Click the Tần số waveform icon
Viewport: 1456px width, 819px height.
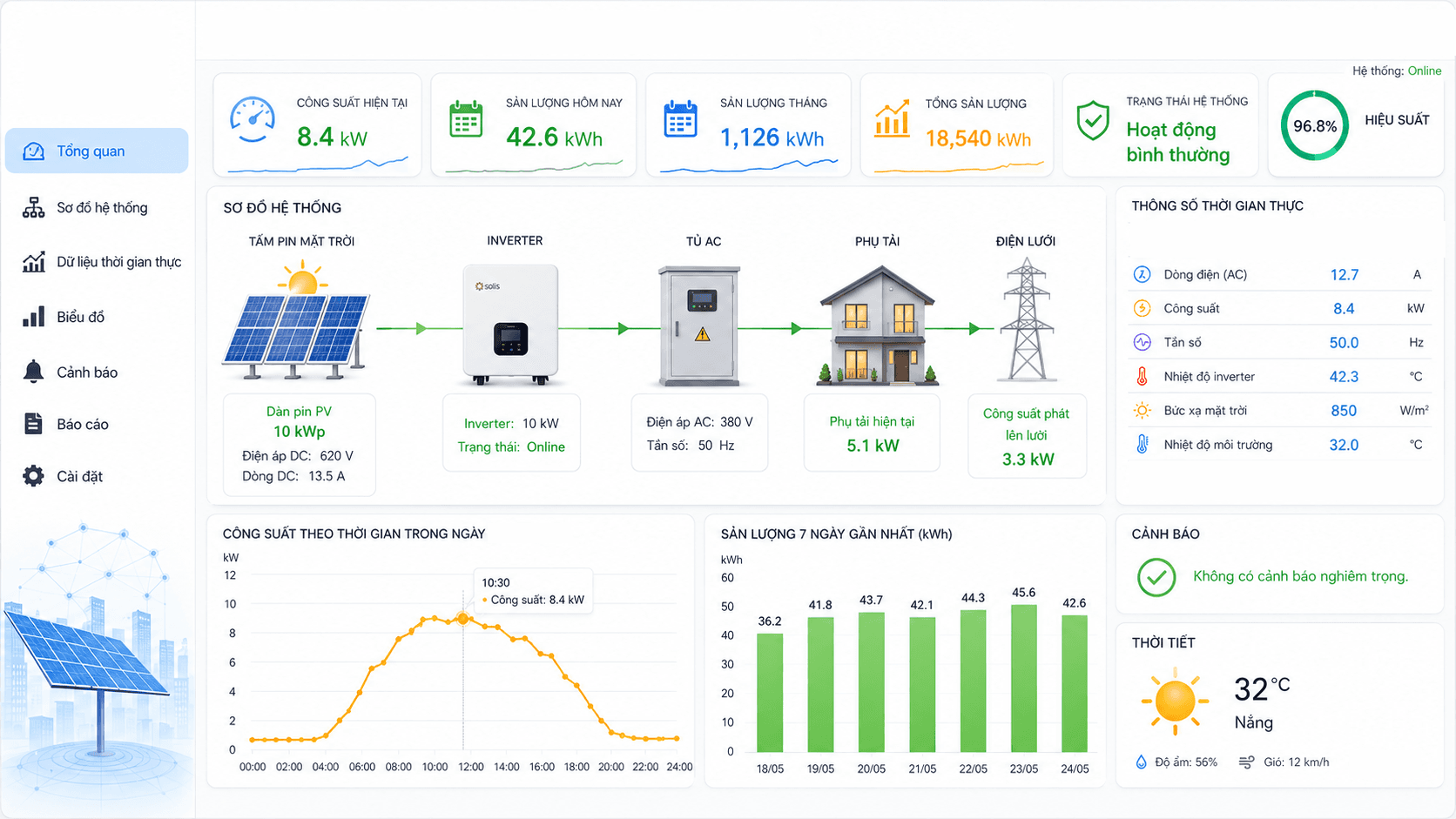click(x=1142, y=342)
